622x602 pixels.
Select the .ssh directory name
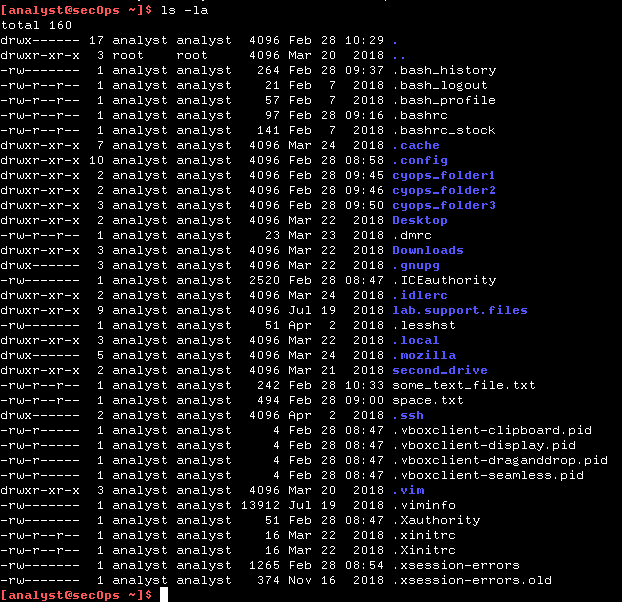(x=408, y=416)
